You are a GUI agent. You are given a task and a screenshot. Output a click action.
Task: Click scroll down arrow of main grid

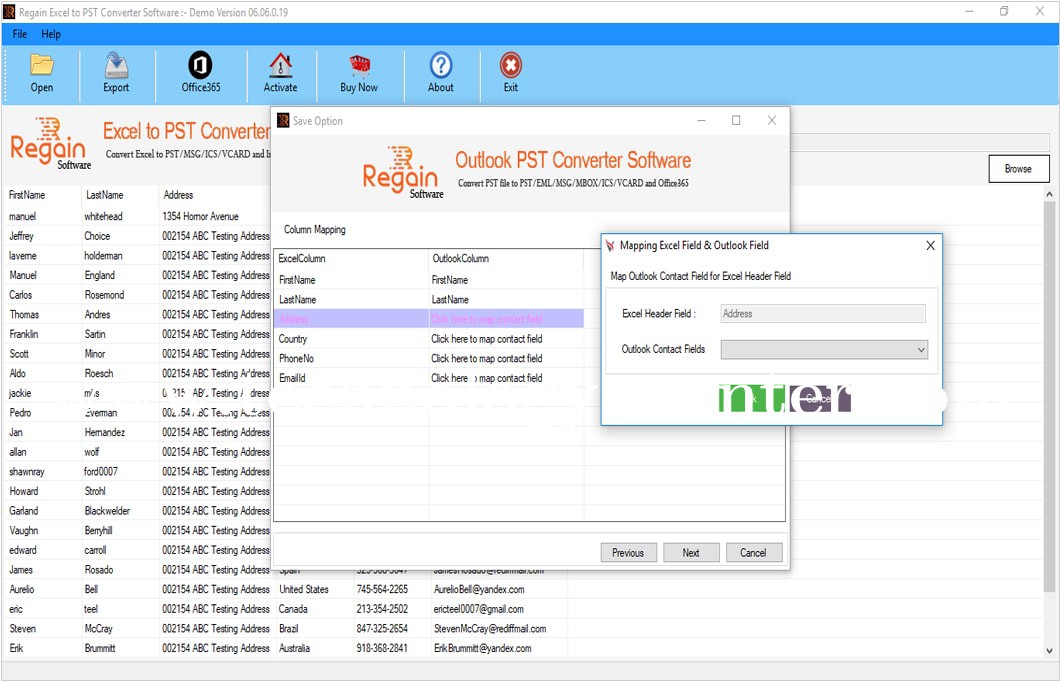tap(1049, 651)
